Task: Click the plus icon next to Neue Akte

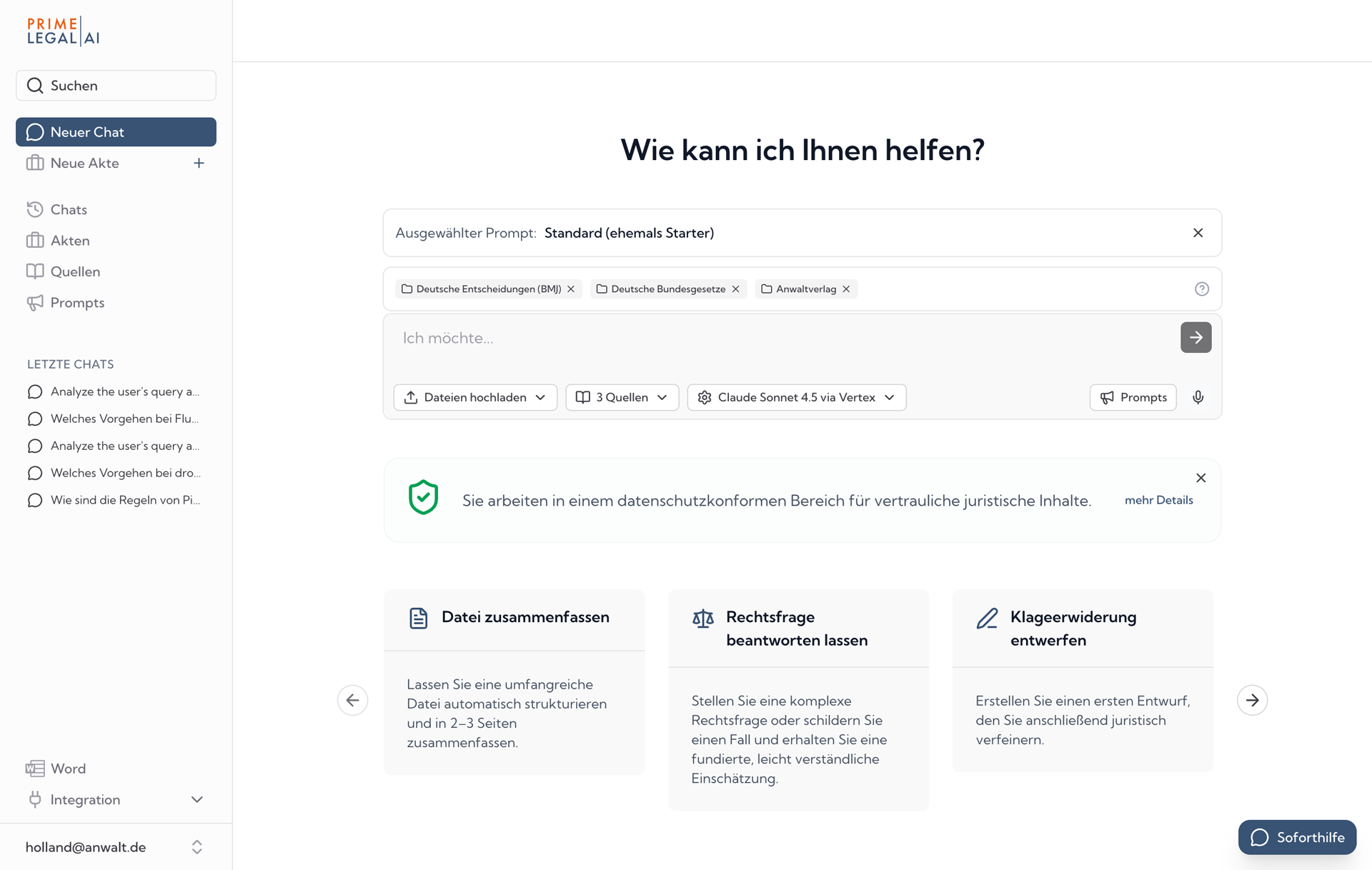Action: (x=199, y=163)
